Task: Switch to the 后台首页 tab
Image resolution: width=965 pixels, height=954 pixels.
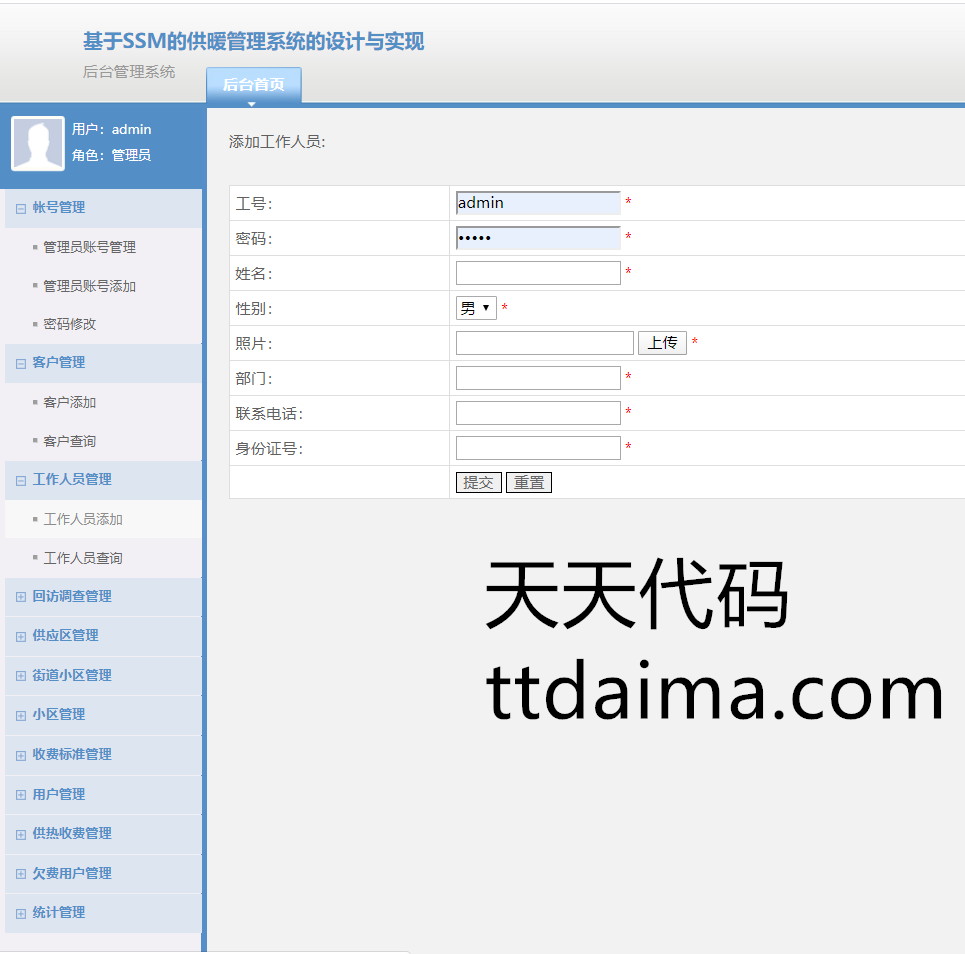Action: (253, 85)
